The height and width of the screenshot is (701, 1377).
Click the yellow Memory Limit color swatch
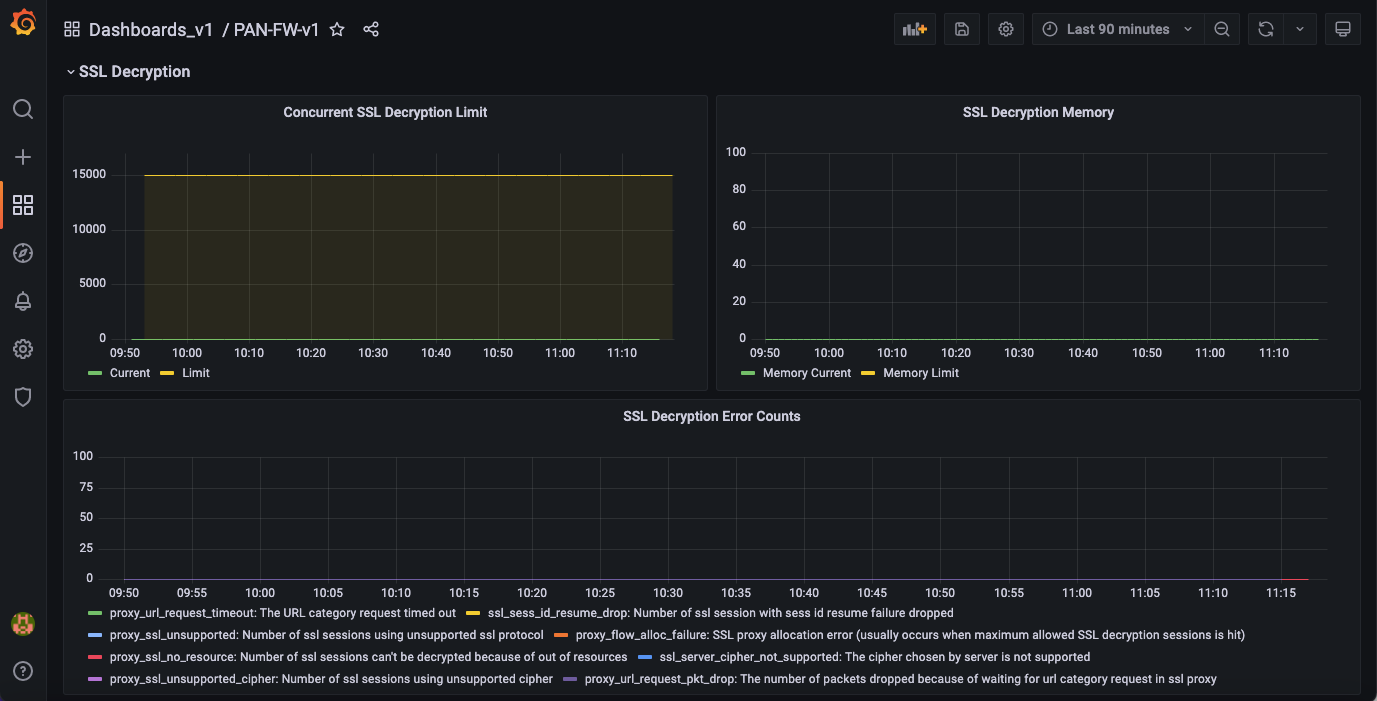[868, 373]
